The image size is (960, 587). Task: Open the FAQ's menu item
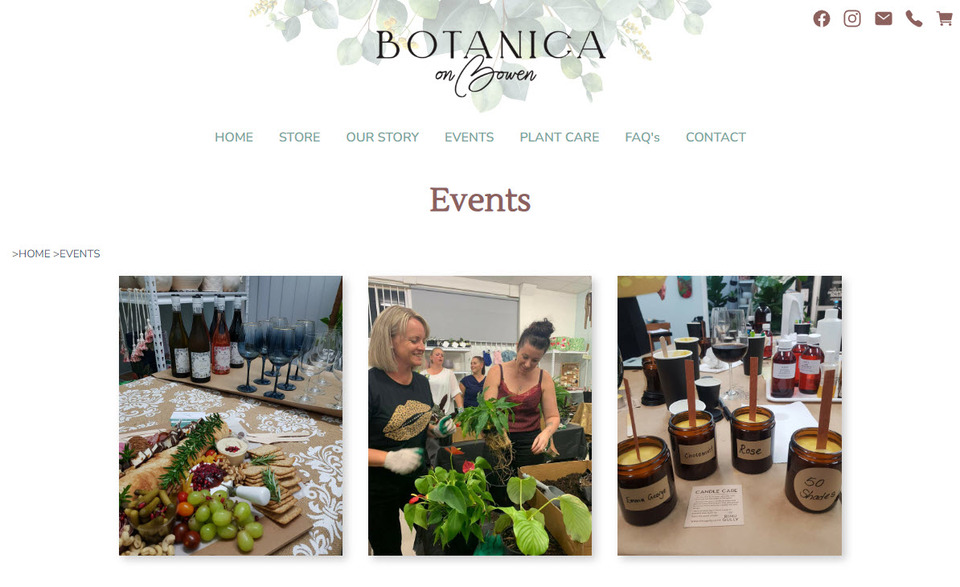click(642, 137)
